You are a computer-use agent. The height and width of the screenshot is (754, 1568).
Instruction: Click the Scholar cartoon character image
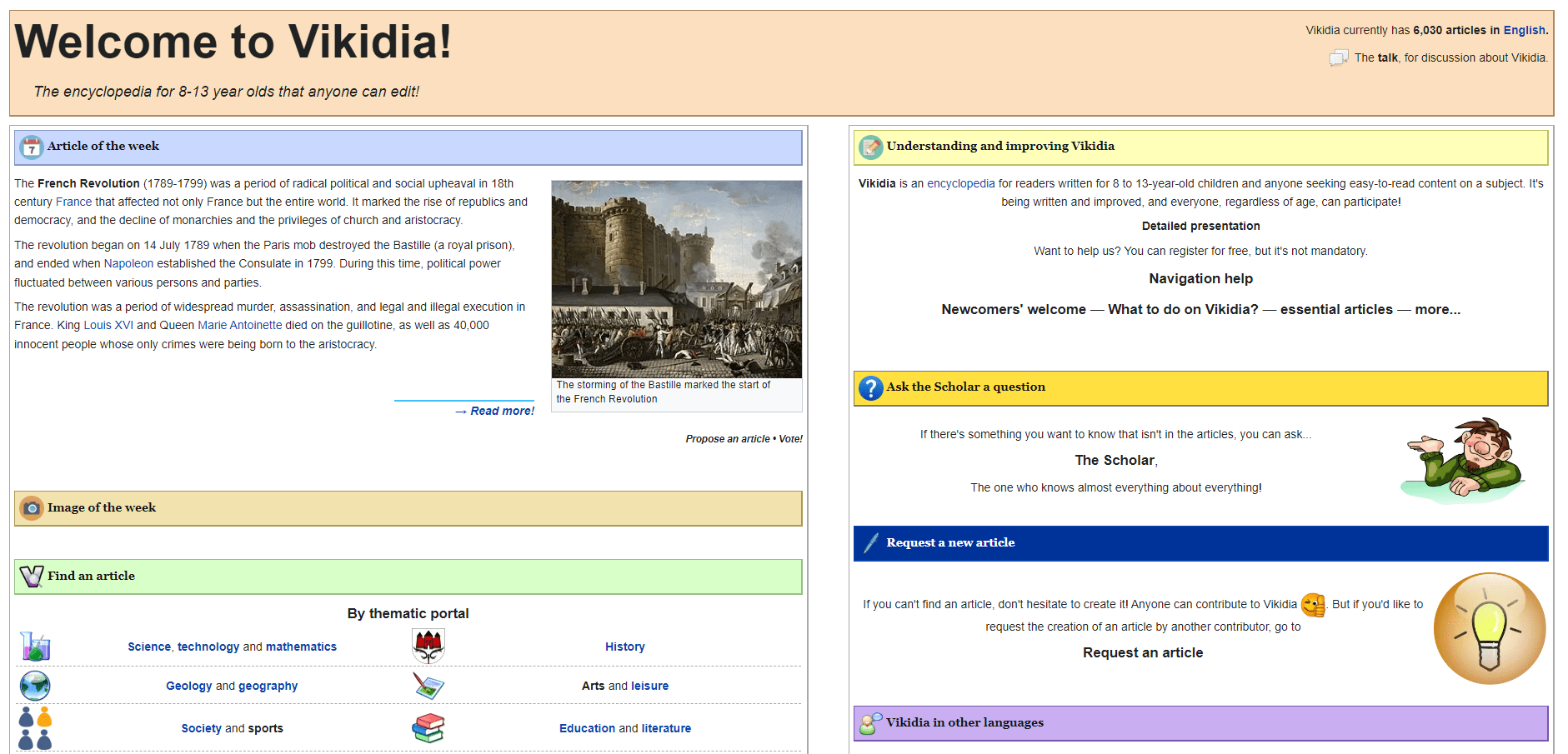tap(1465, 461)
